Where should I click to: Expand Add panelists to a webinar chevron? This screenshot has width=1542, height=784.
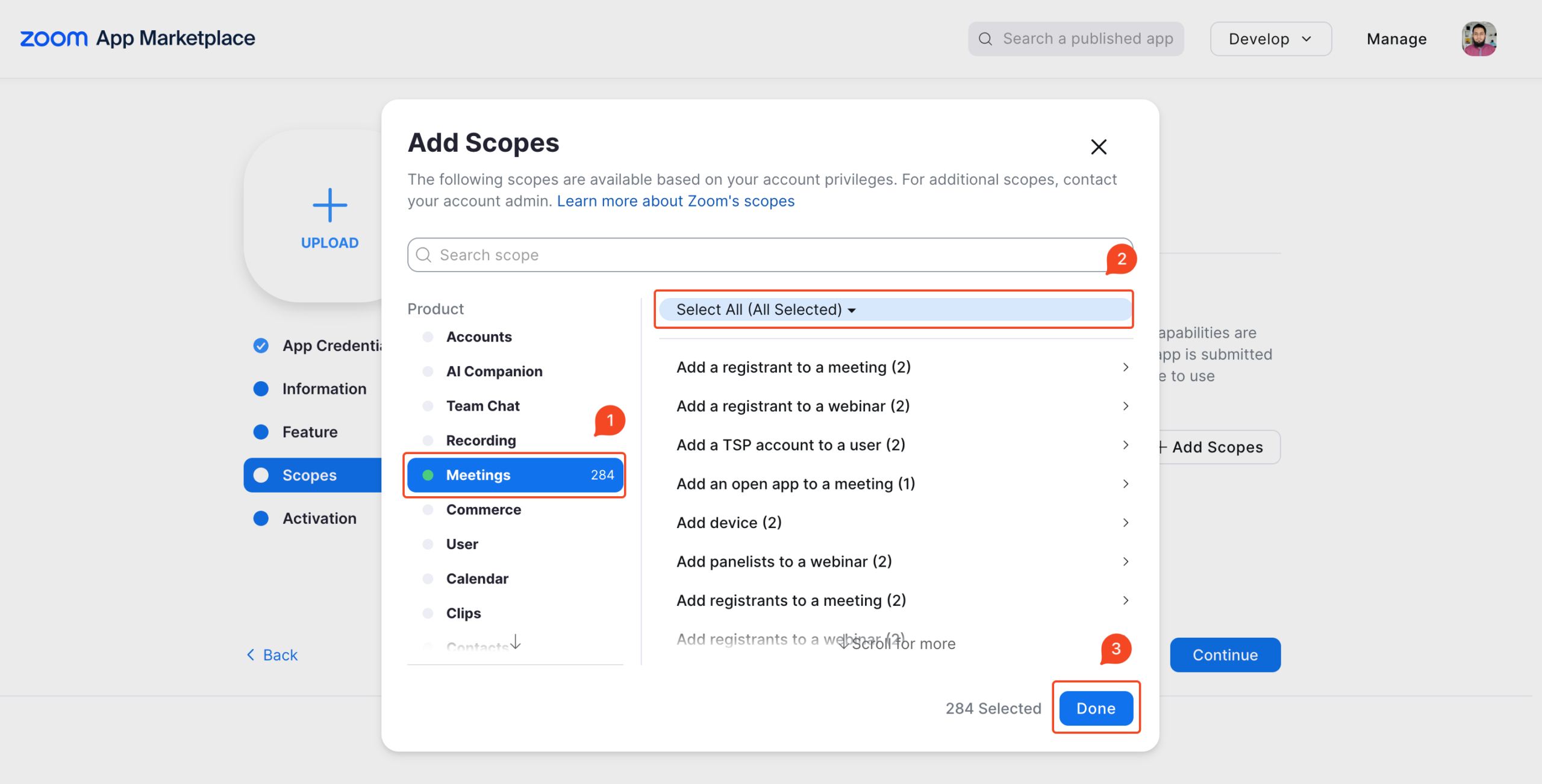1125,561
